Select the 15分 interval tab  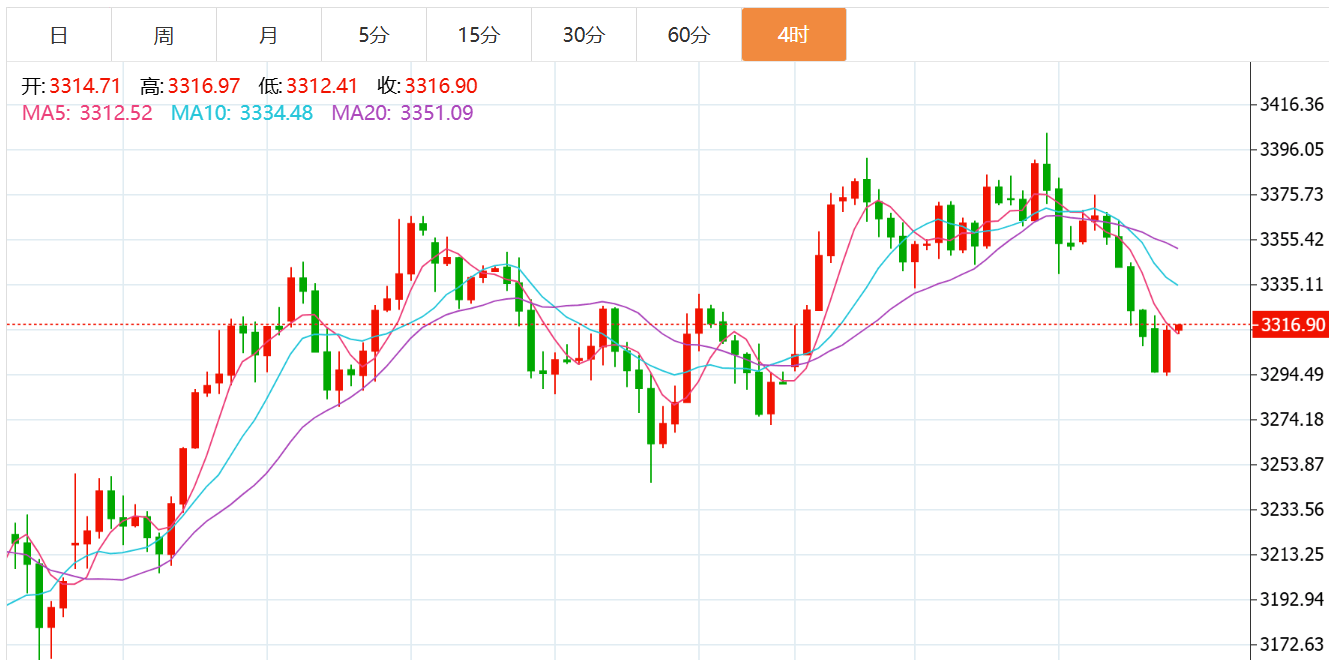click(478, 36)
